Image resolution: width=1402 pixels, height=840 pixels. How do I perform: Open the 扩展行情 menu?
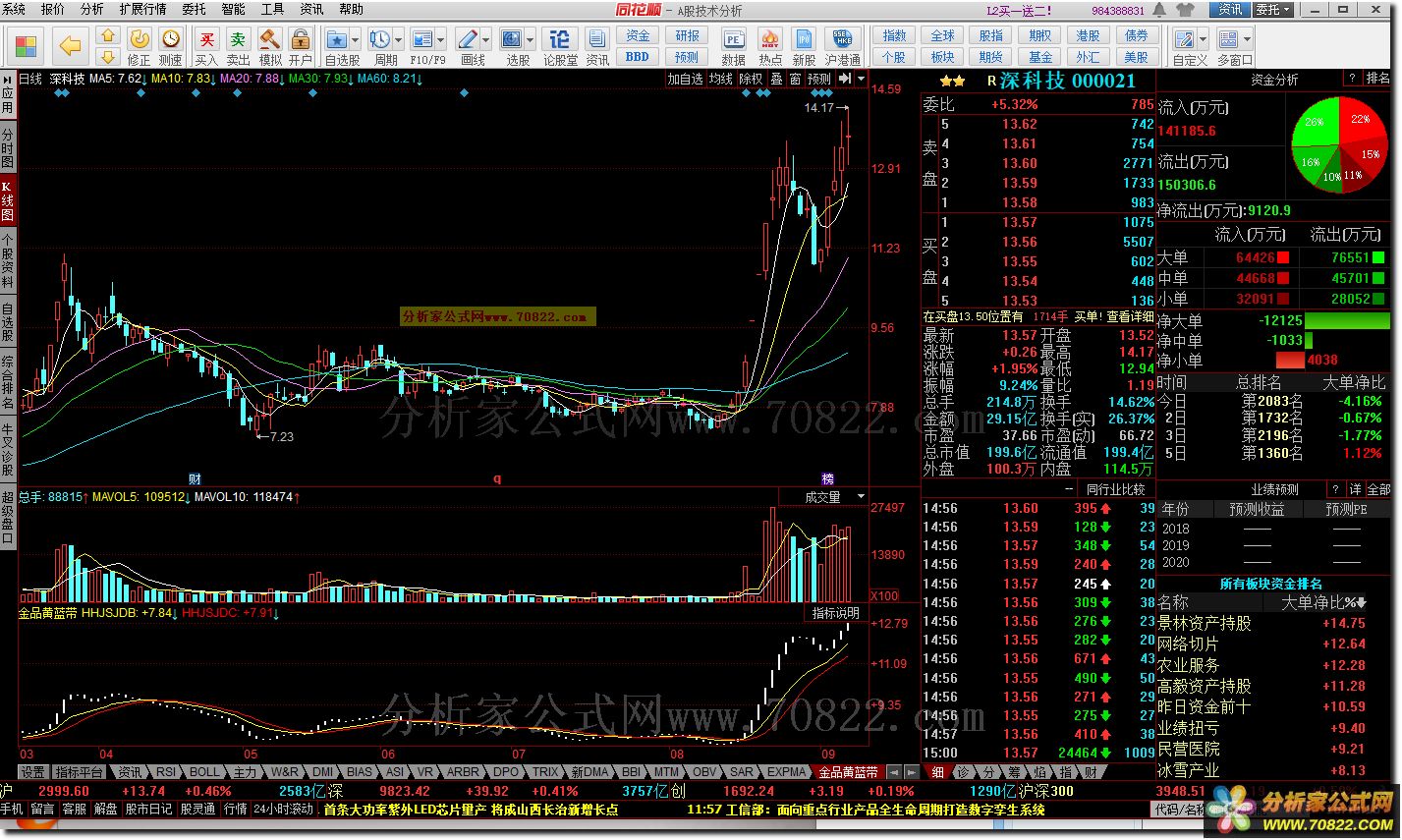pyautogui.click(x=142, y=9)
